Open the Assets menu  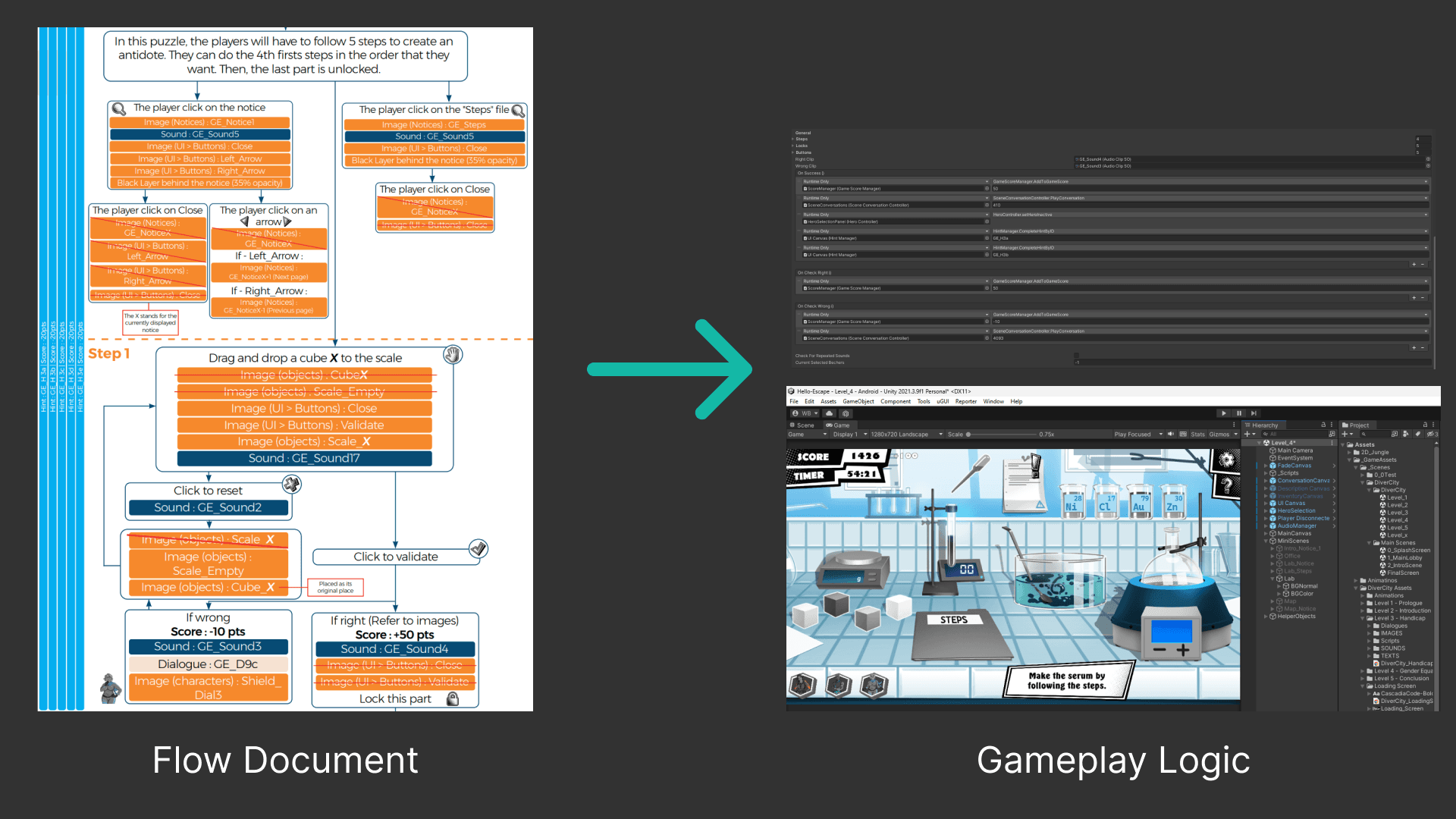click(x=828, y=401)
